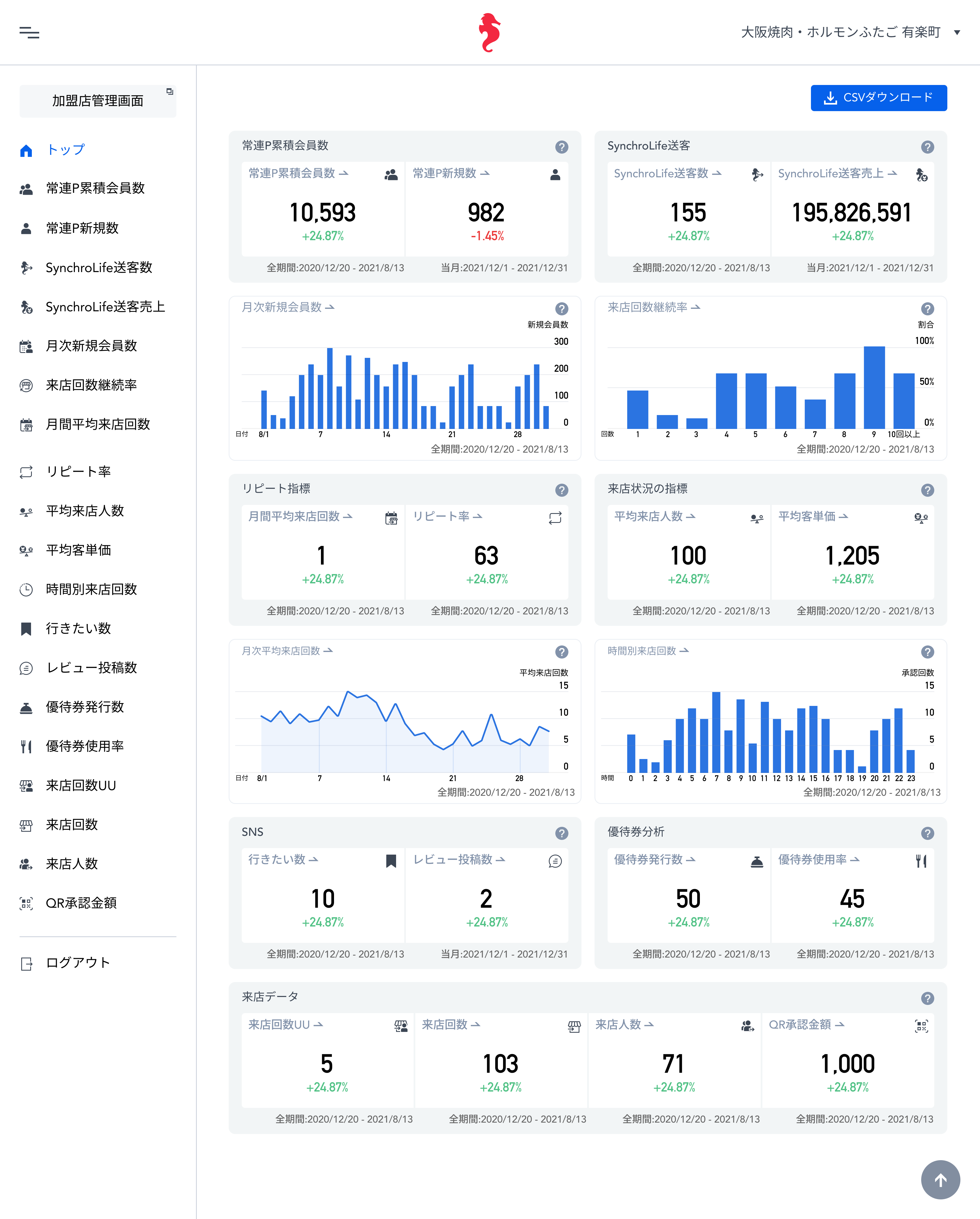The width and height of the screenshot is (980, 1219).
Task: Click the CSVダウンロード button
Action: click(x=878, y=98)
